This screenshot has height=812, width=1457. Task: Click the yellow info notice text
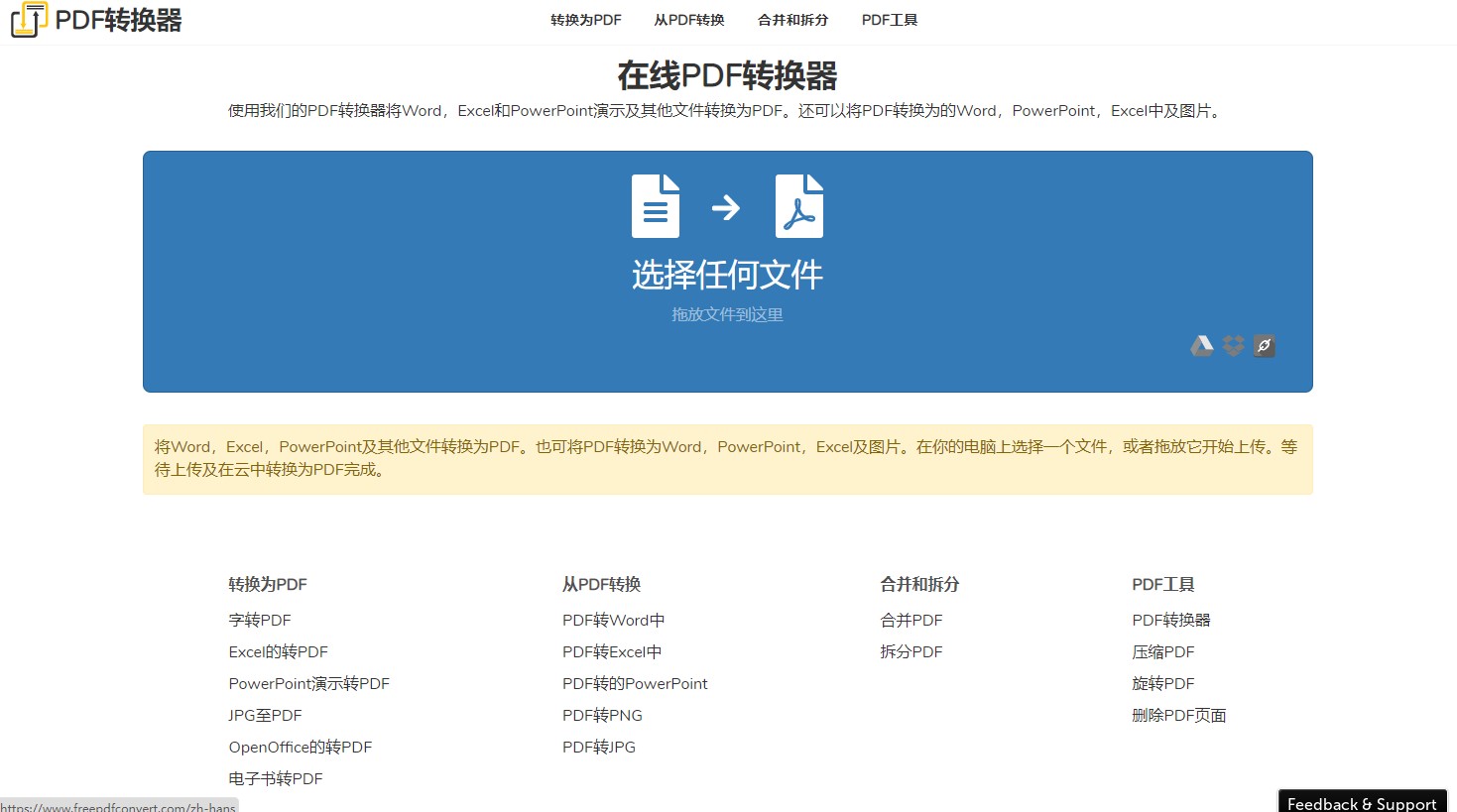pos(726,458)
